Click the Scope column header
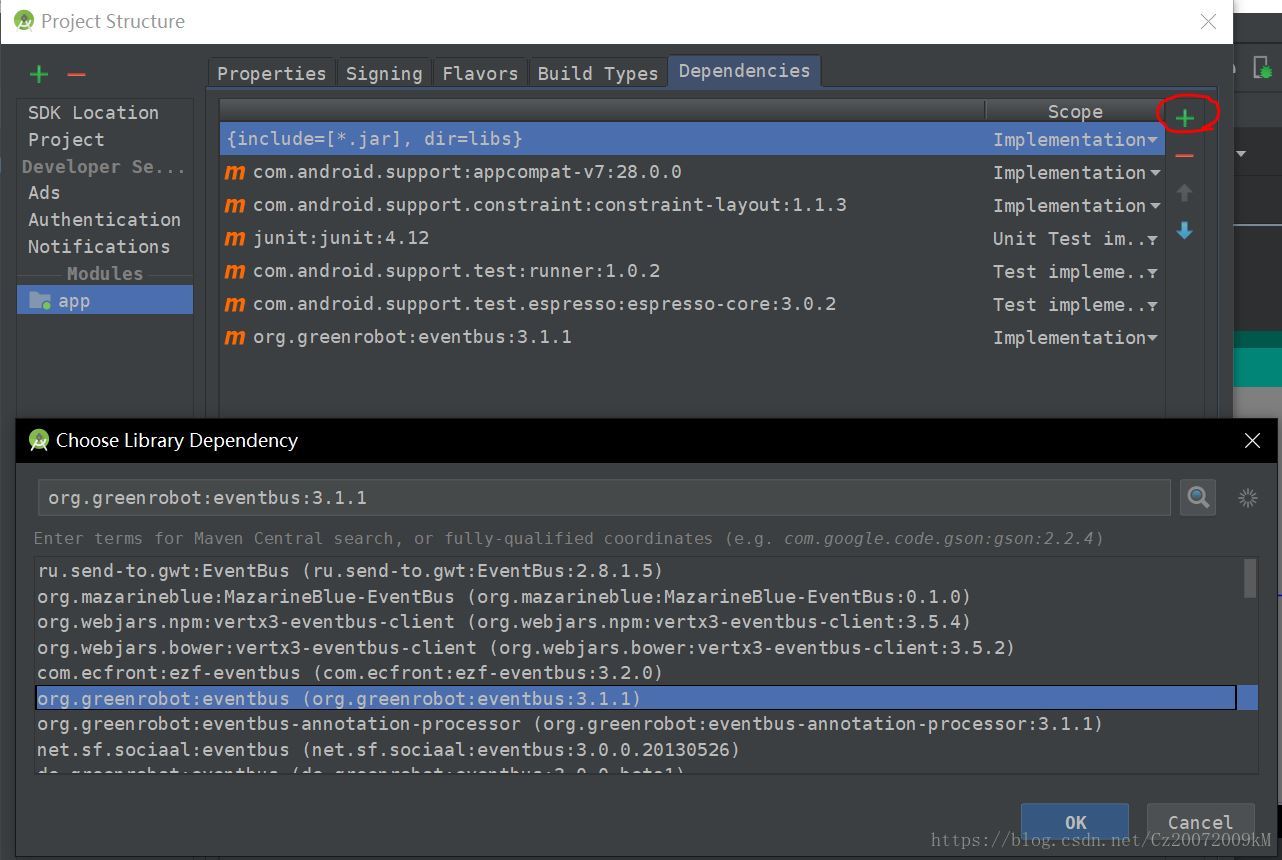 tap(1075, 112)
